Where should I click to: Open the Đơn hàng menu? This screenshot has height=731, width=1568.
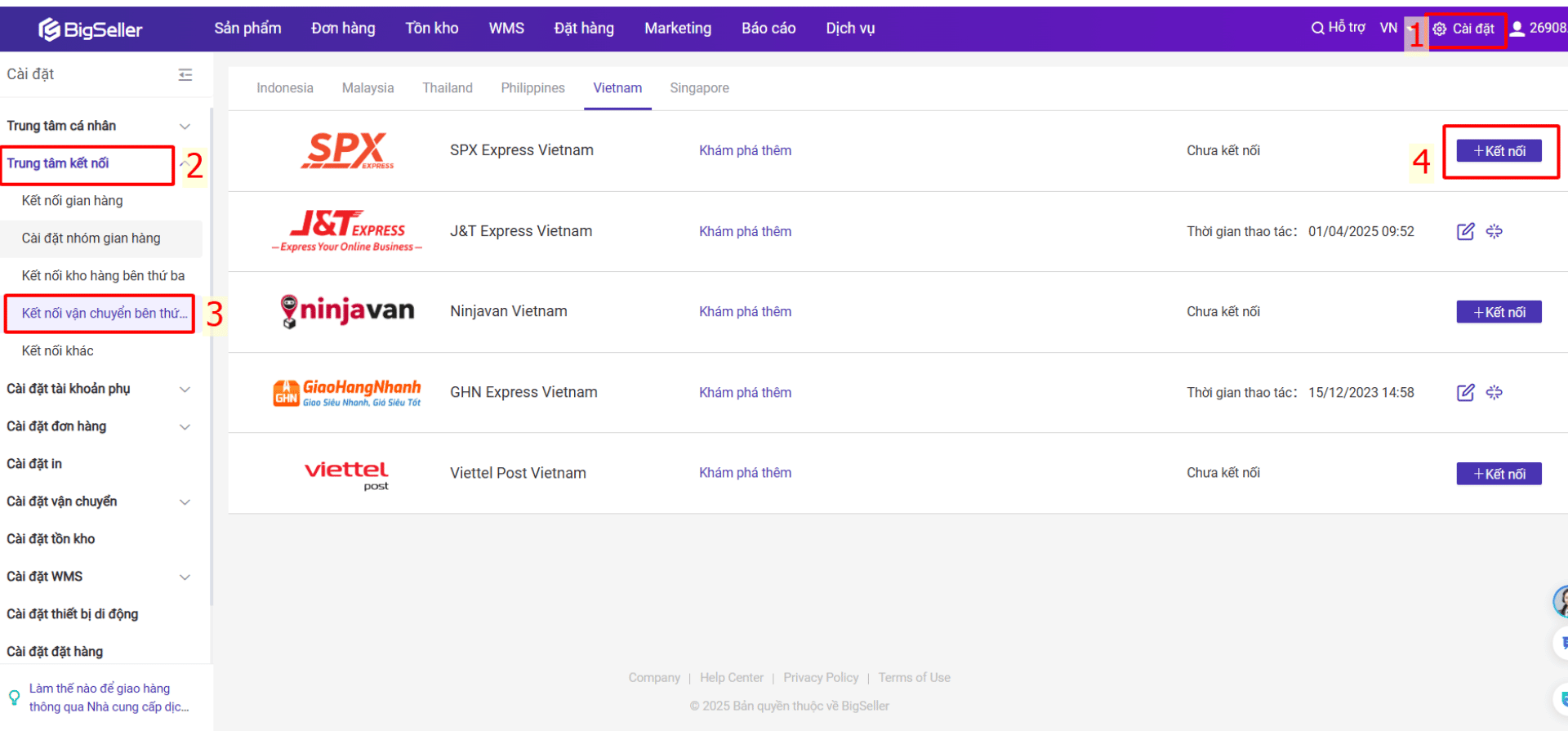tap(343, 29)
